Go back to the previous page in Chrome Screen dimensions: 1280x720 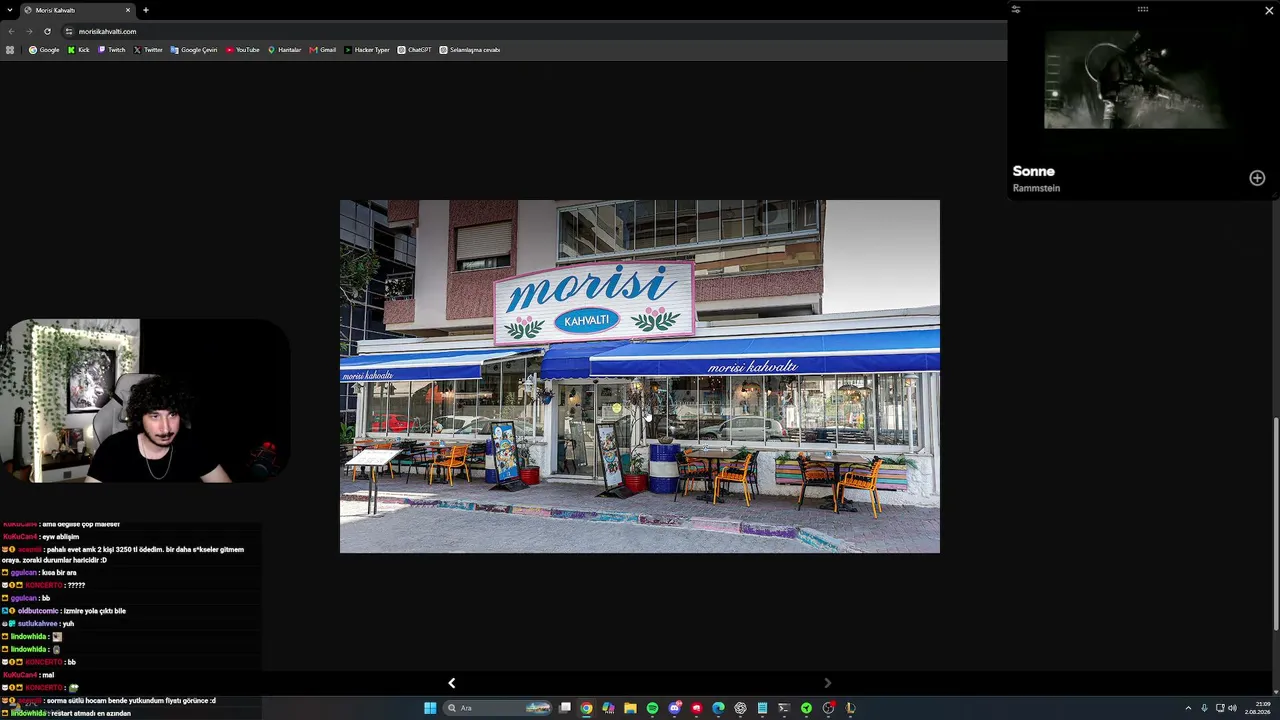(x=11, y=31)
